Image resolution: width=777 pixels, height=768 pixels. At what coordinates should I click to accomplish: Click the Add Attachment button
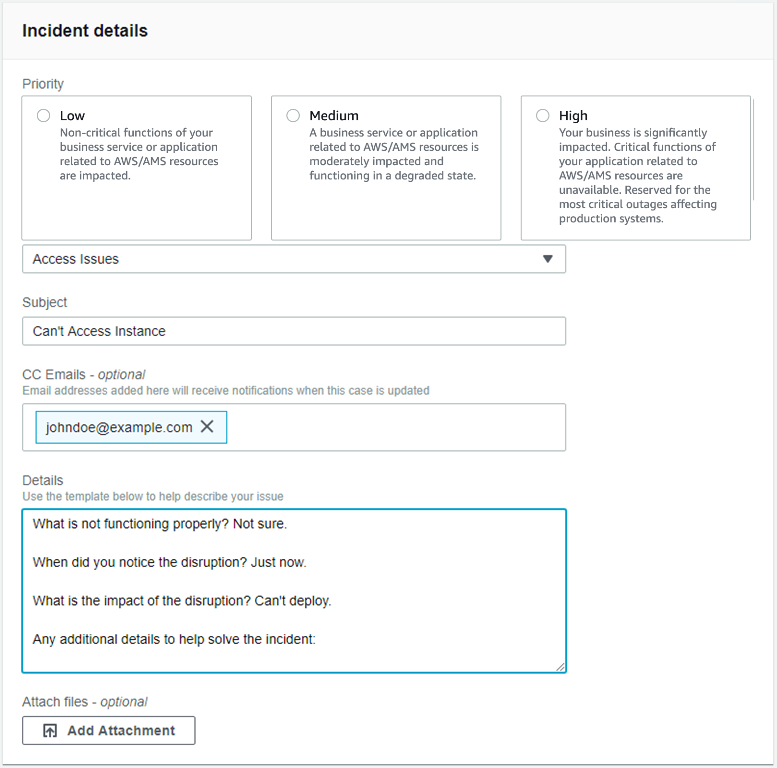coord(109,731)
